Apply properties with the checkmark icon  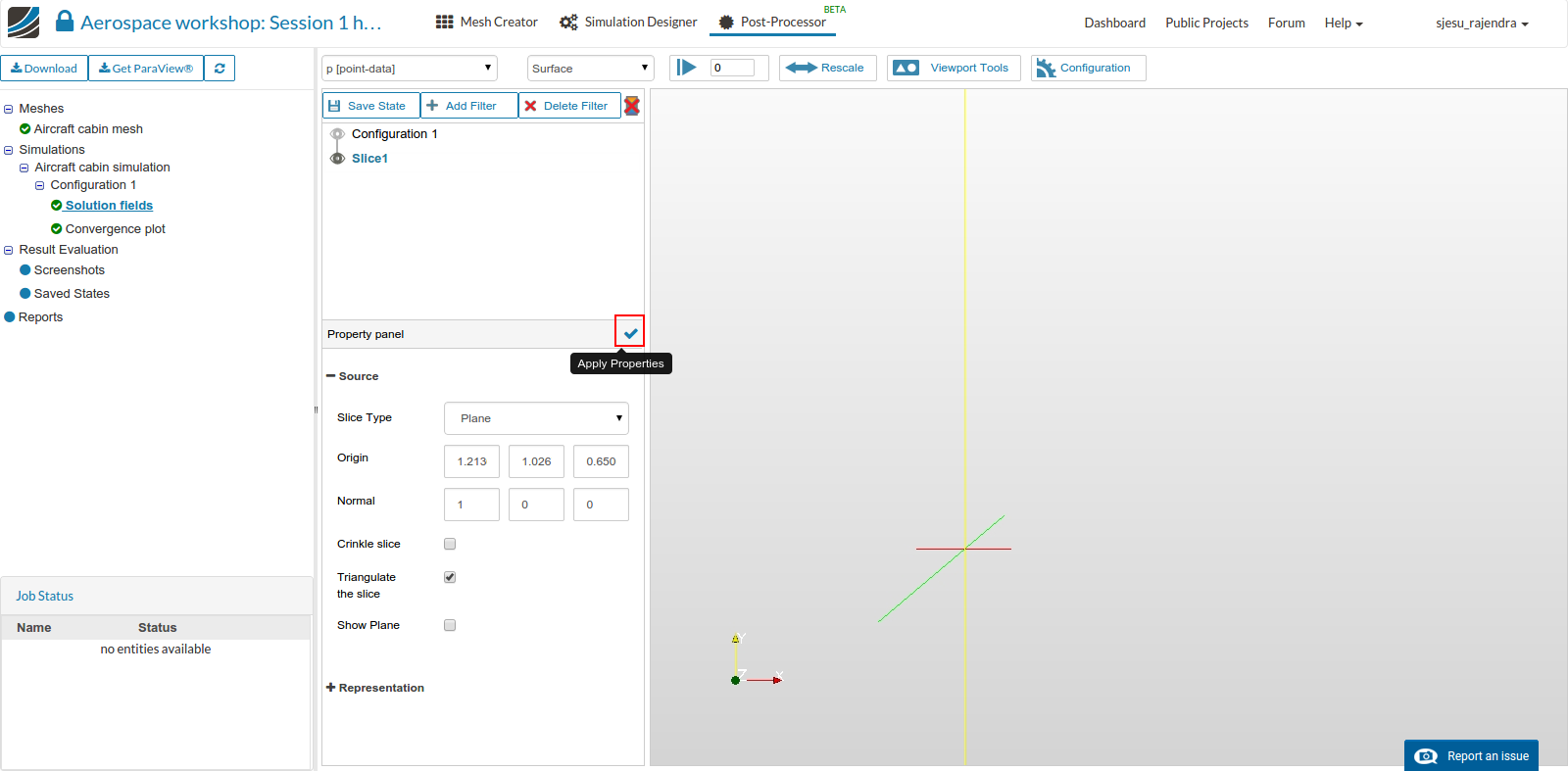(x=630, y=333)
